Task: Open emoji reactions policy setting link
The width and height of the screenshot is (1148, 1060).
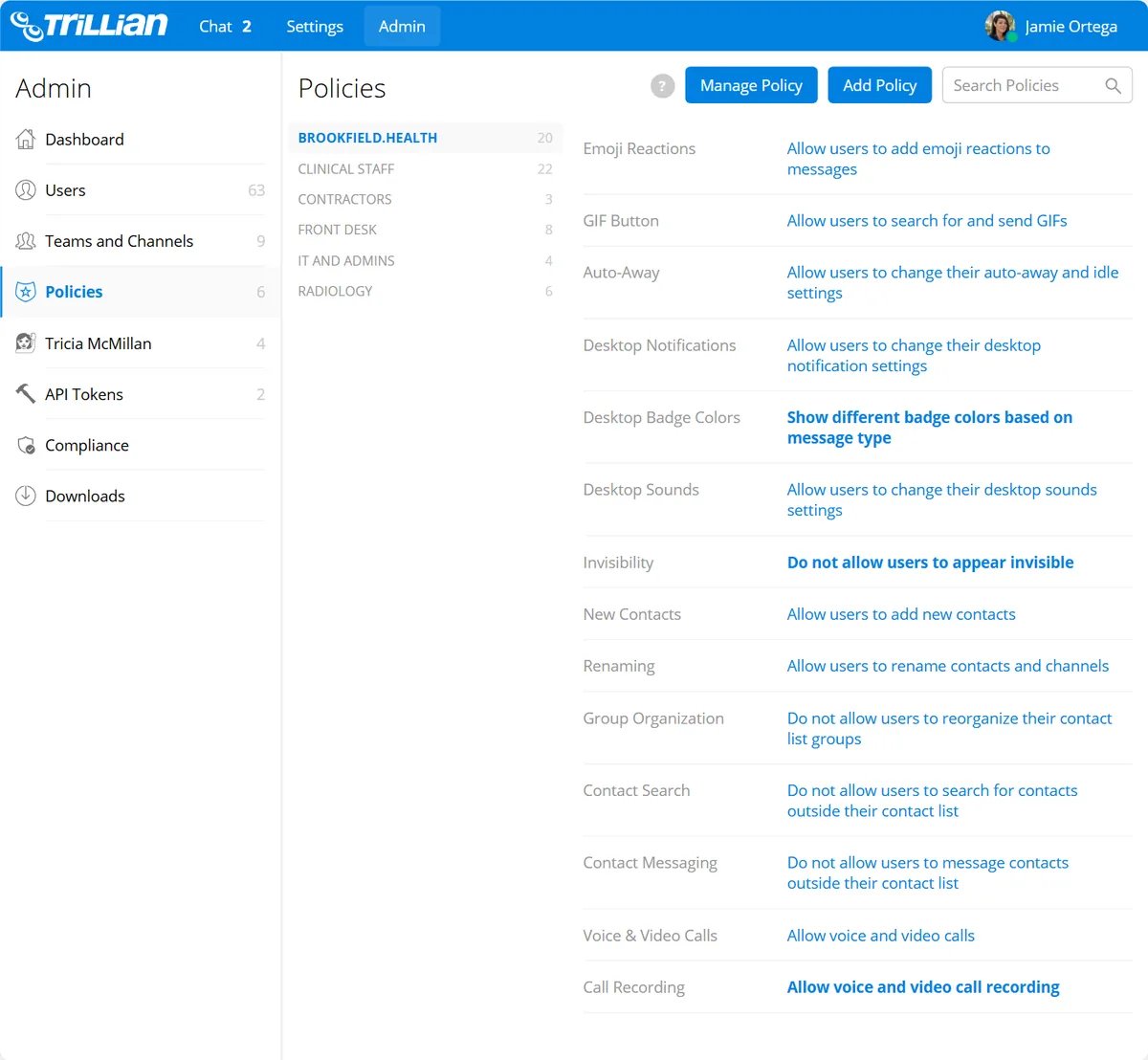Action: click(x=918, y=159)
